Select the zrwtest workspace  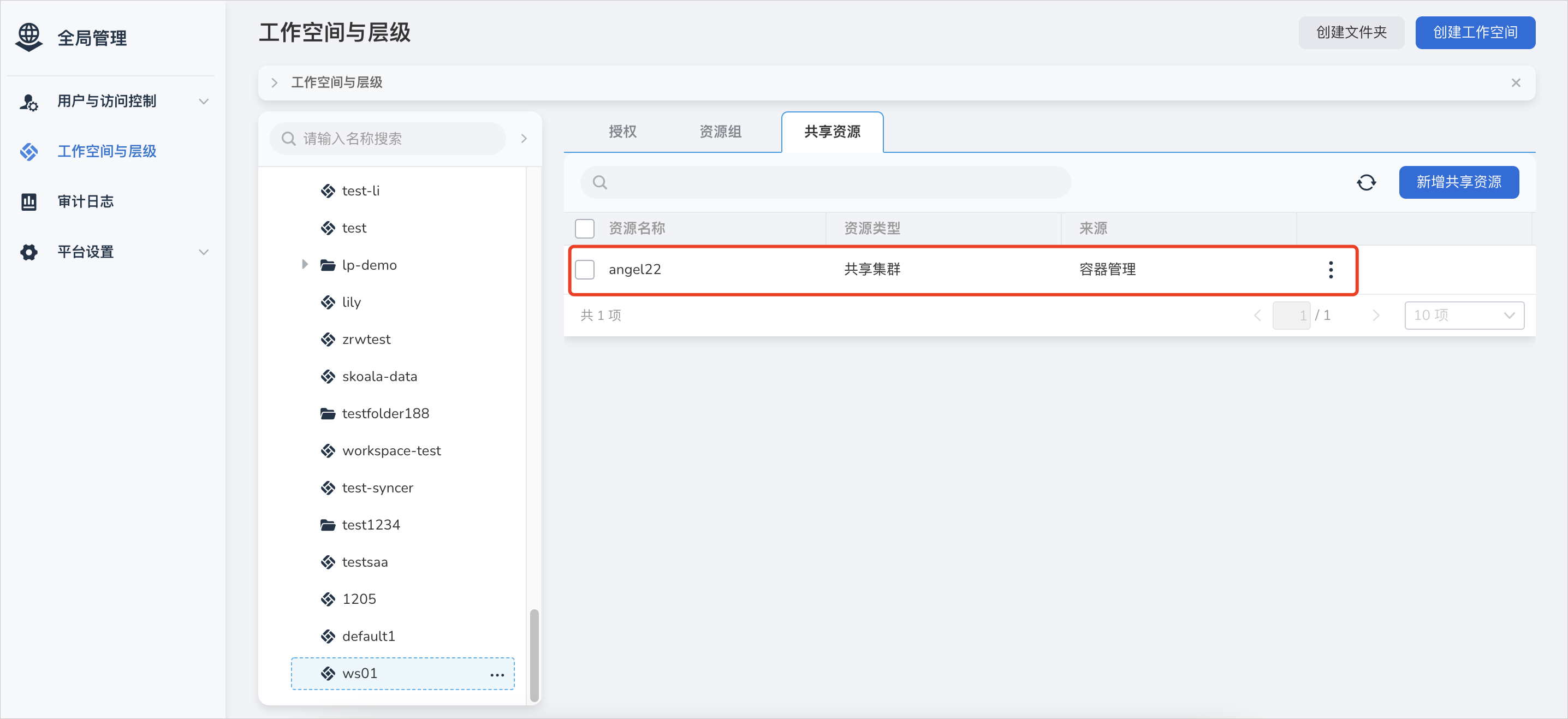pos(366,340)
